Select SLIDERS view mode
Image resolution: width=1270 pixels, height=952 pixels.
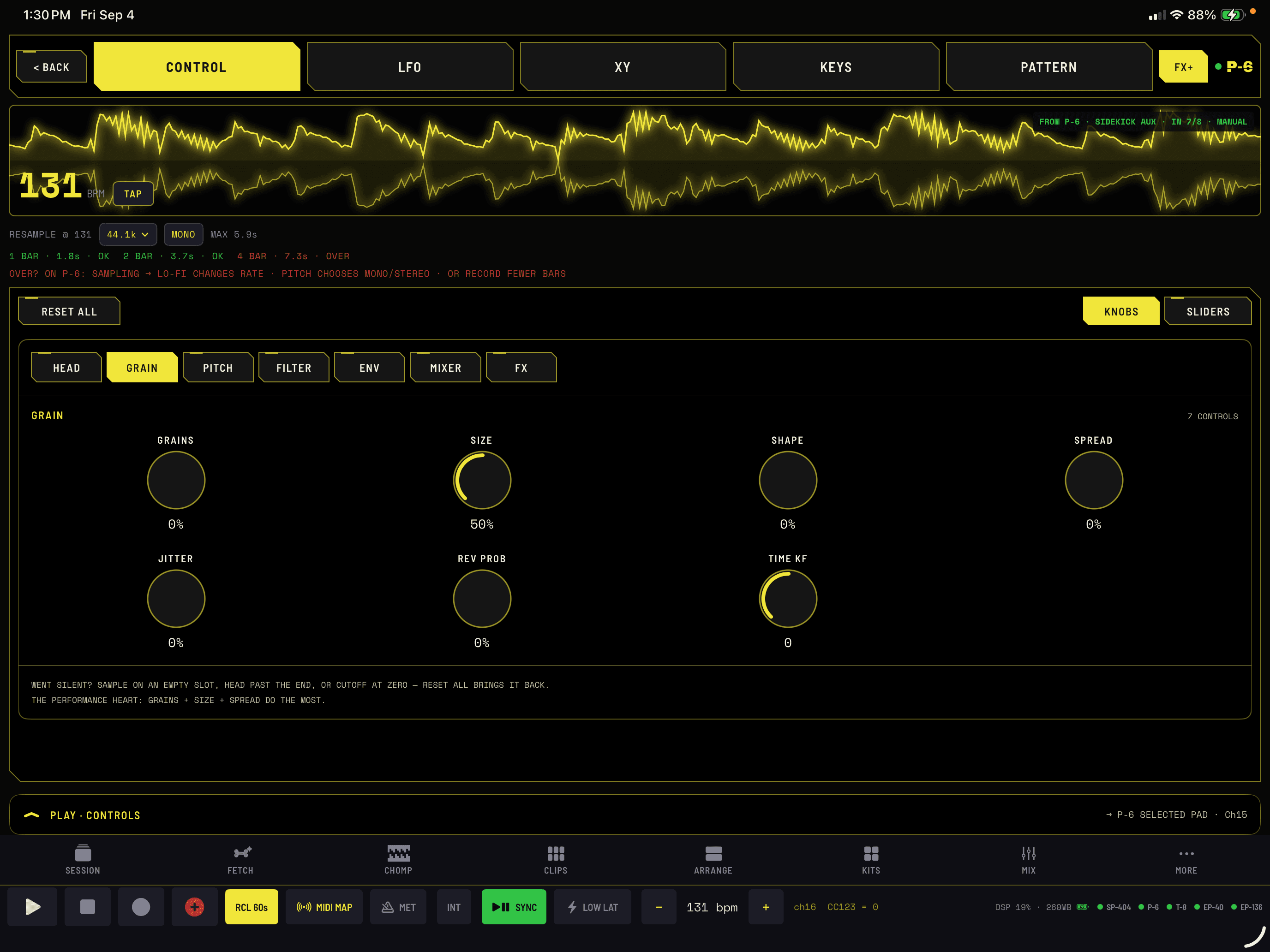point(1208,312)
